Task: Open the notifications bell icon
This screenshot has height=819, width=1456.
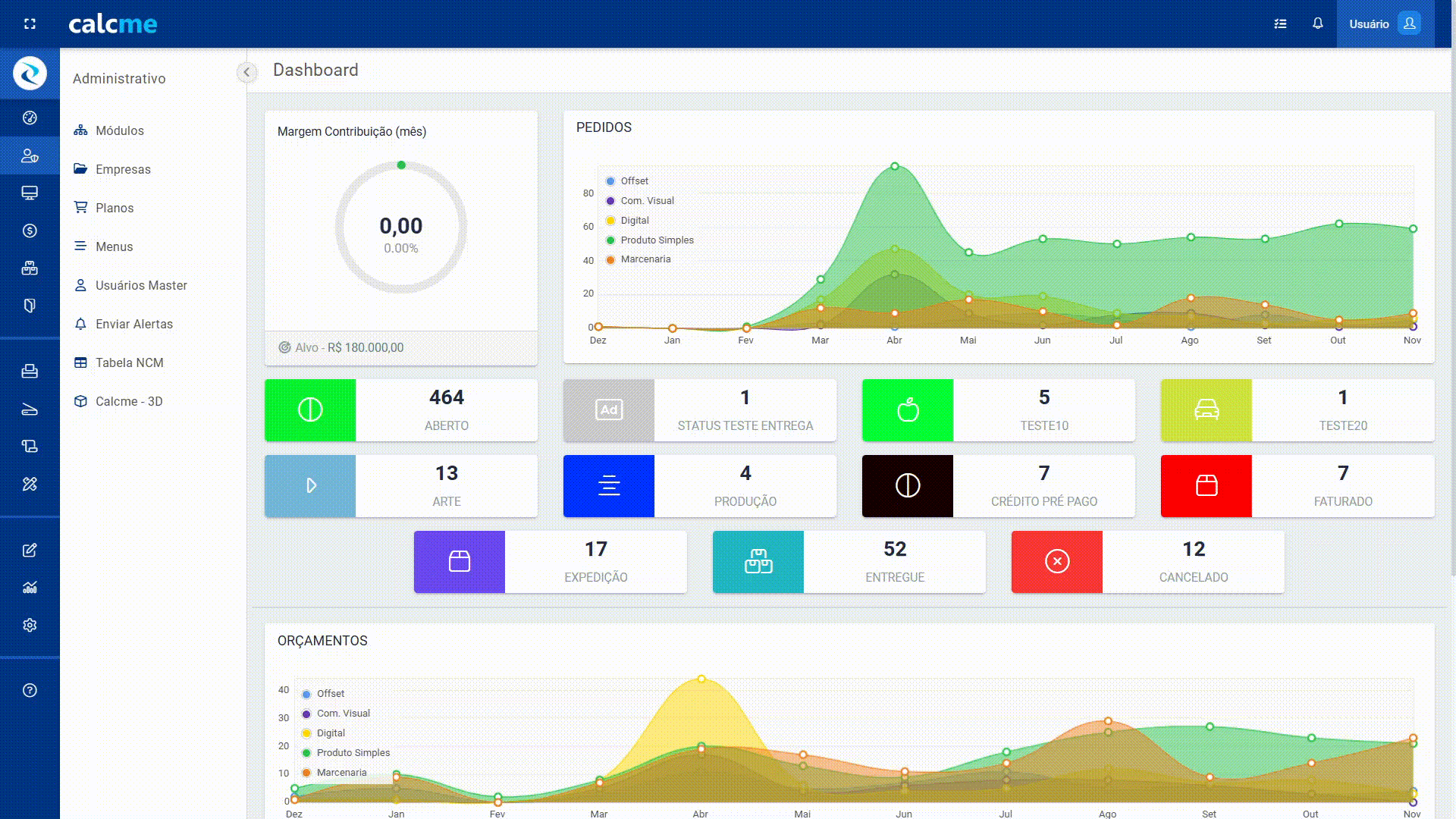Action: pyautogui.click(x=1318, y=24)
